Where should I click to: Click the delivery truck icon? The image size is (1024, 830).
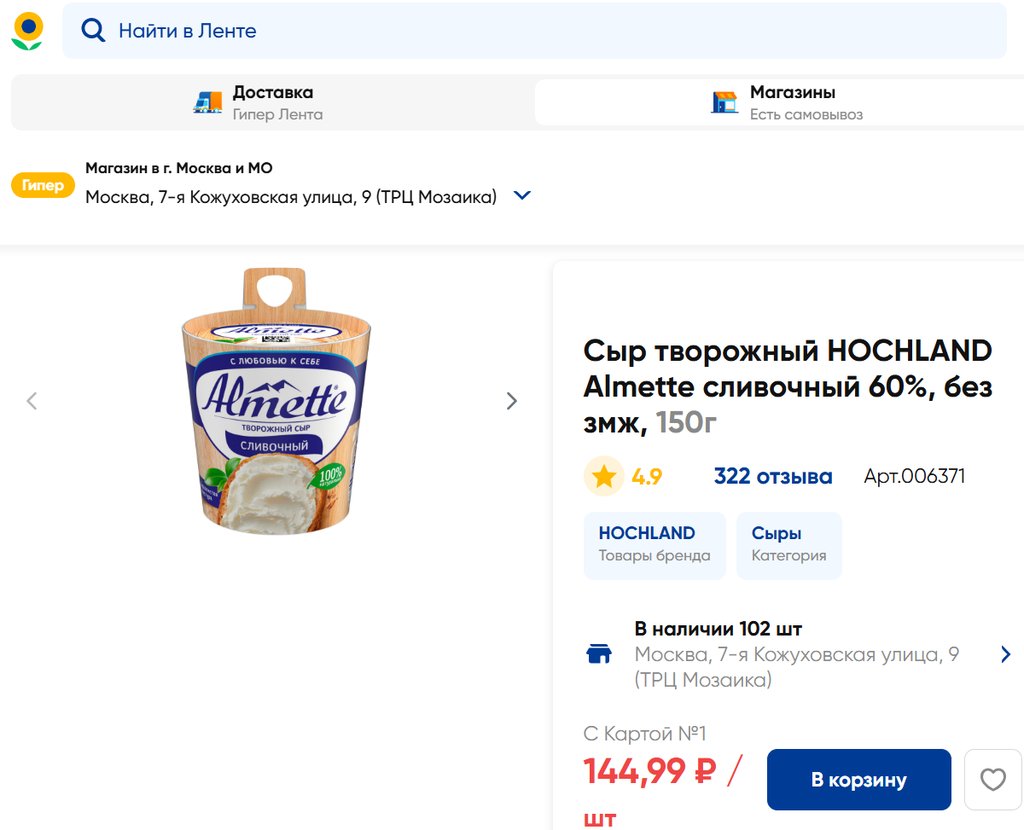point(208,102)
